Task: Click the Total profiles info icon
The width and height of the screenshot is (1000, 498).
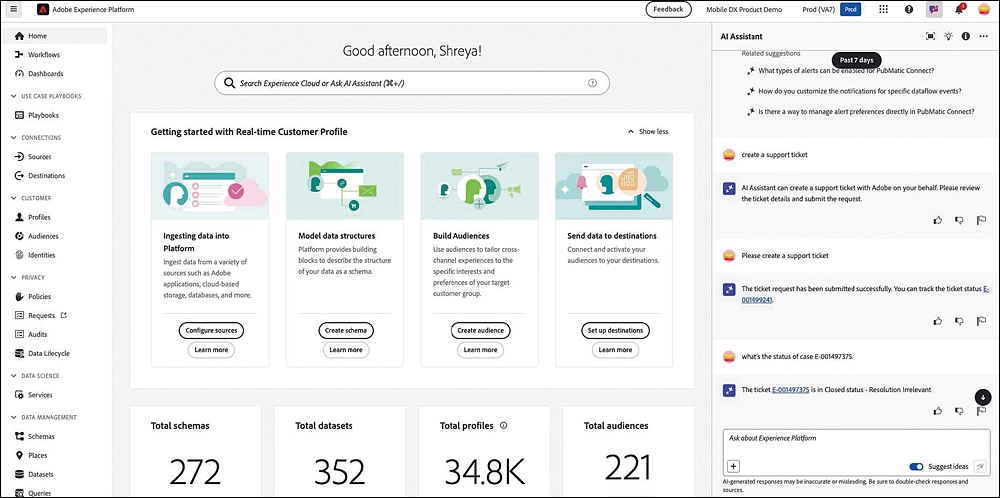Action: point(504,425)
